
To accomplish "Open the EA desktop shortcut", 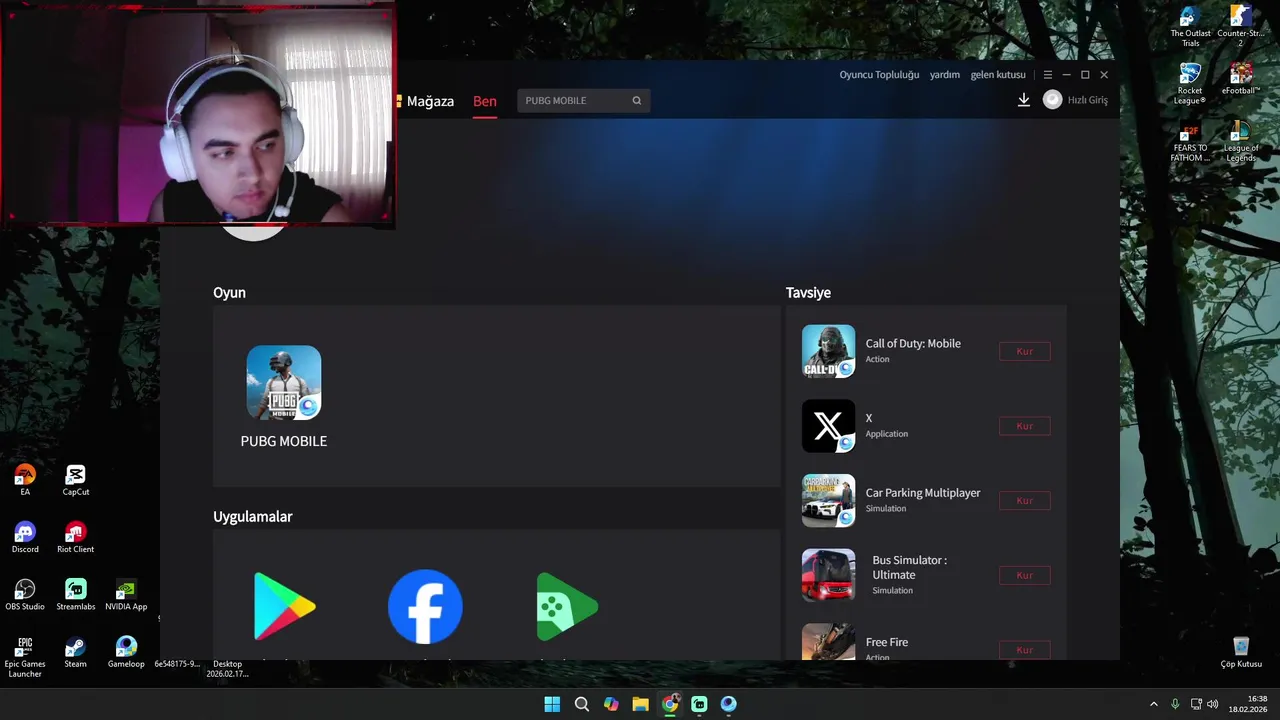I will pos(25,480).
